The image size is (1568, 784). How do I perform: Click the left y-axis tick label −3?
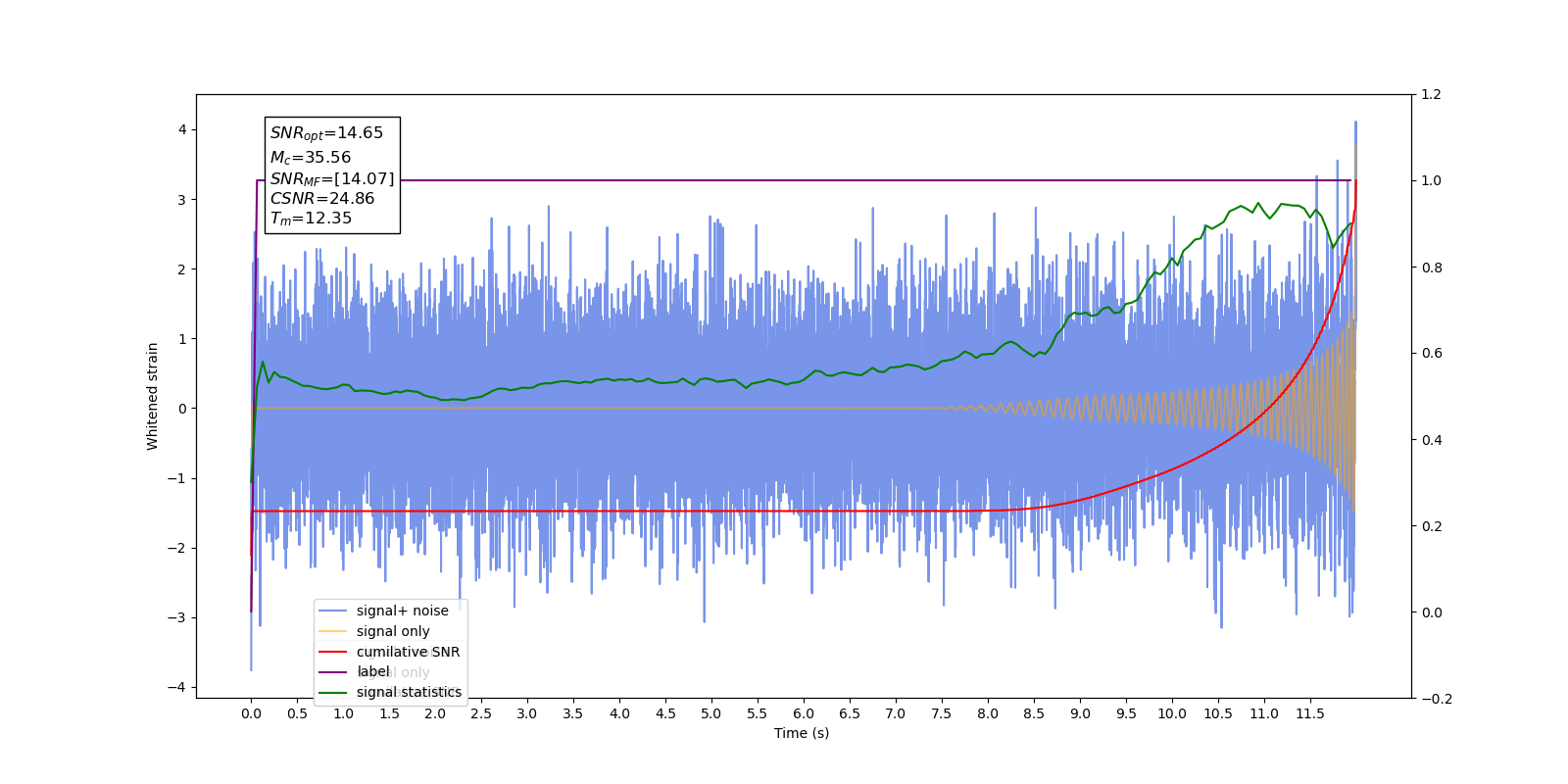[176, 617]
